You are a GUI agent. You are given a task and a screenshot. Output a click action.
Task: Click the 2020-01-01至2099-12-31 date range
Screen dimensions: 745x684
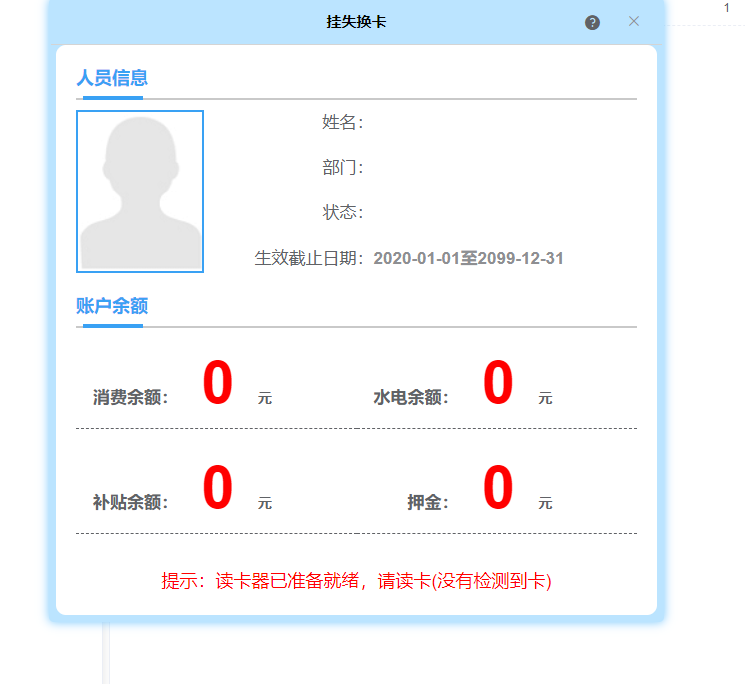[468, 258]
